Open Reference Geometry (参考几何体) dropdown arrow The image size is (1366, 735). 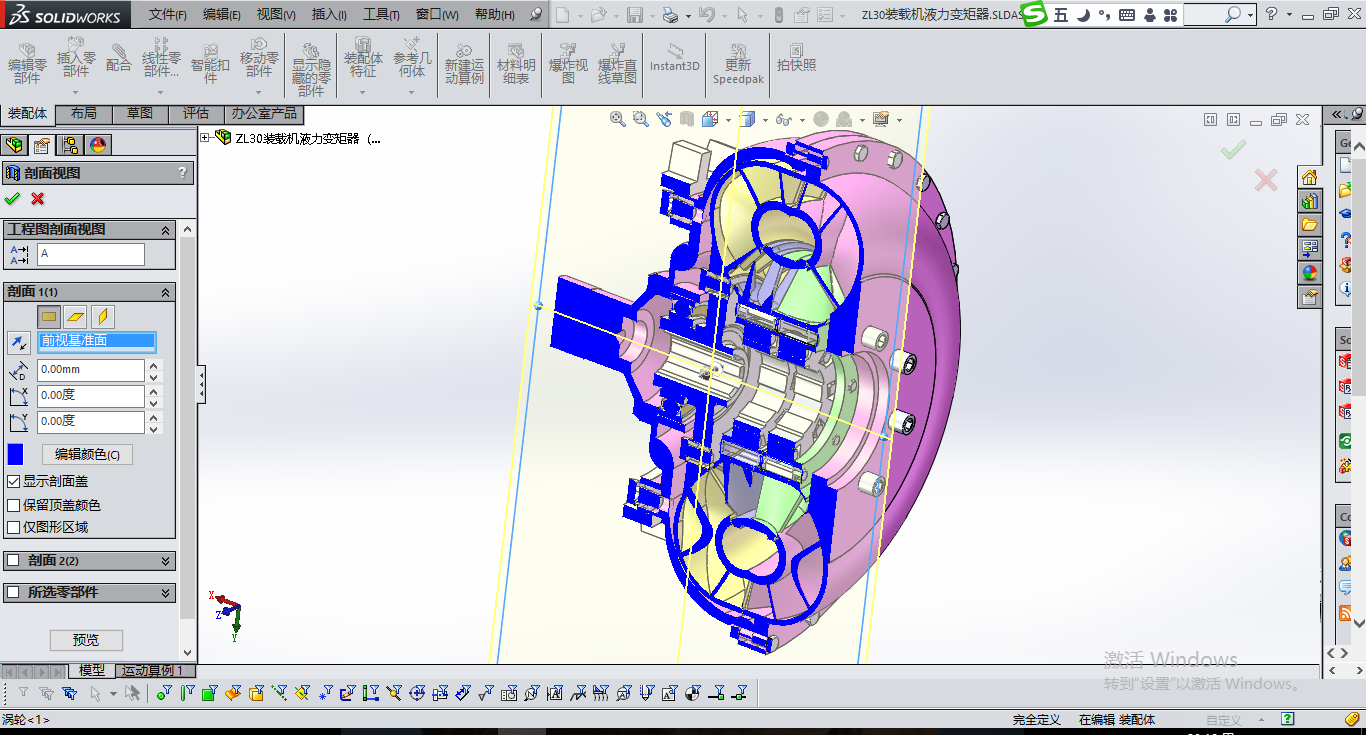[x=412, y=92]
